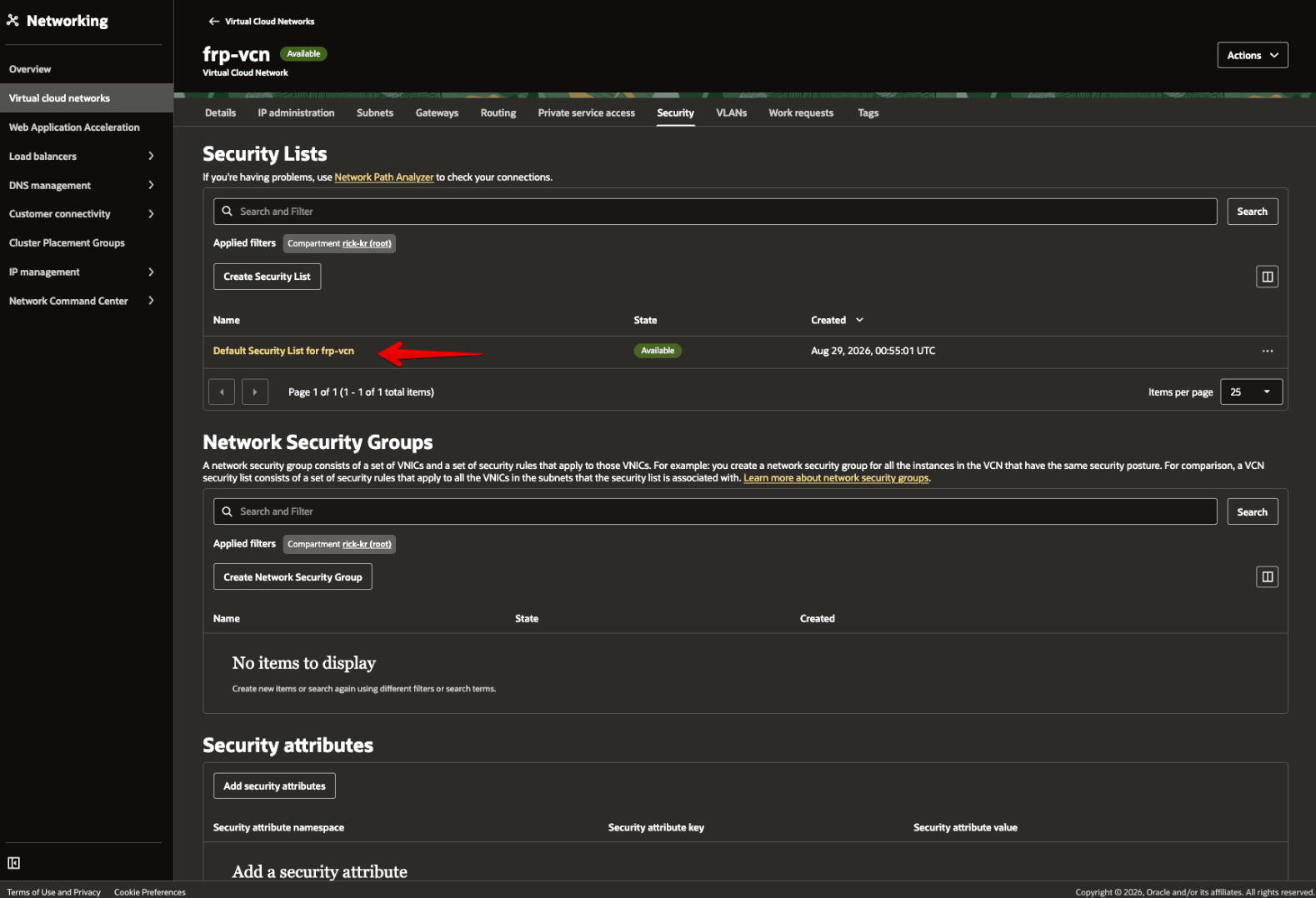Open the Gateways tab
The width and height of the screenshot is (1316, 898).
[x=437, y=112]
